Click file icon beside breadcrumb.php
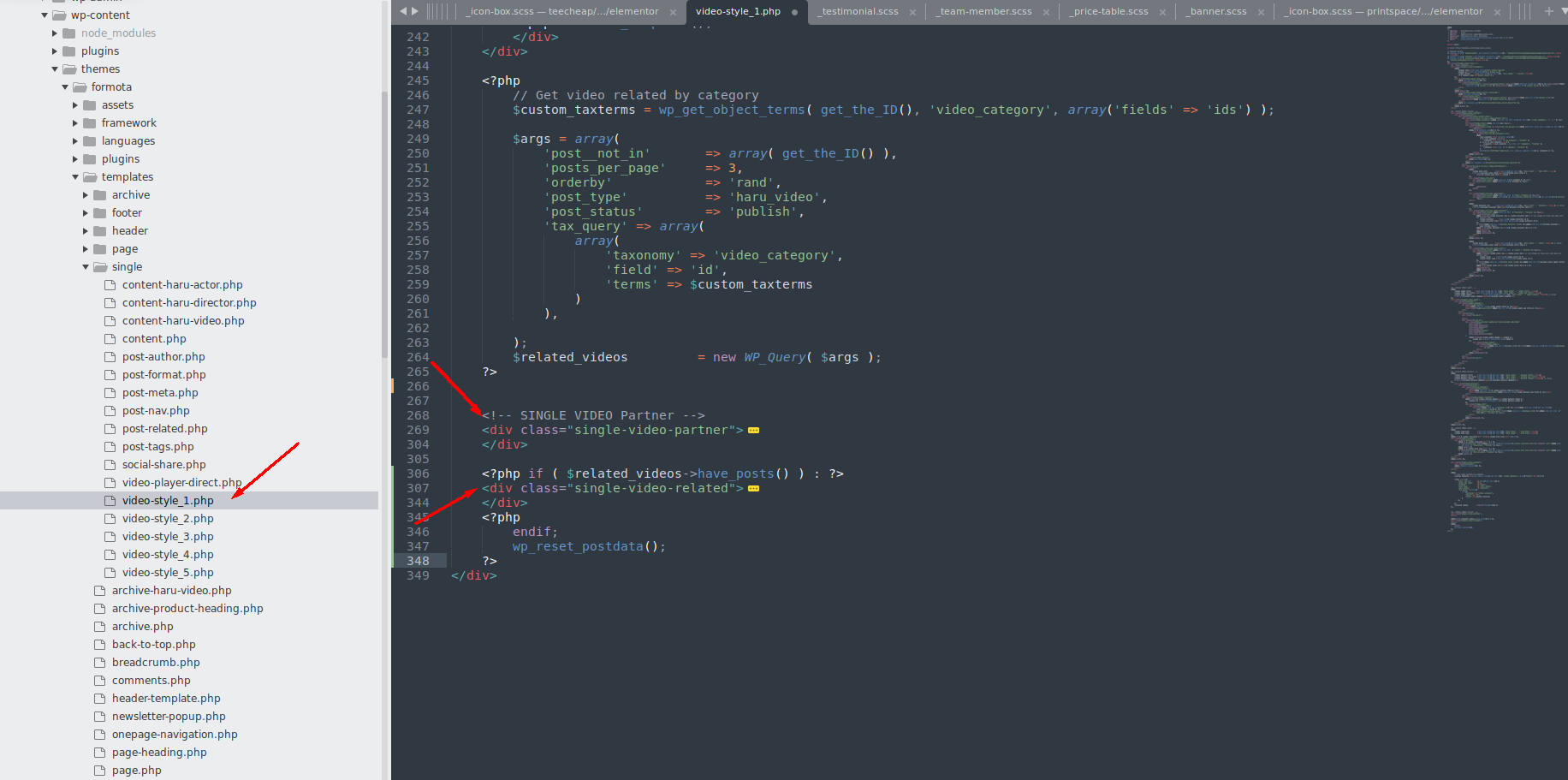This screenshot has width=1568, height=780. [99, 663]
